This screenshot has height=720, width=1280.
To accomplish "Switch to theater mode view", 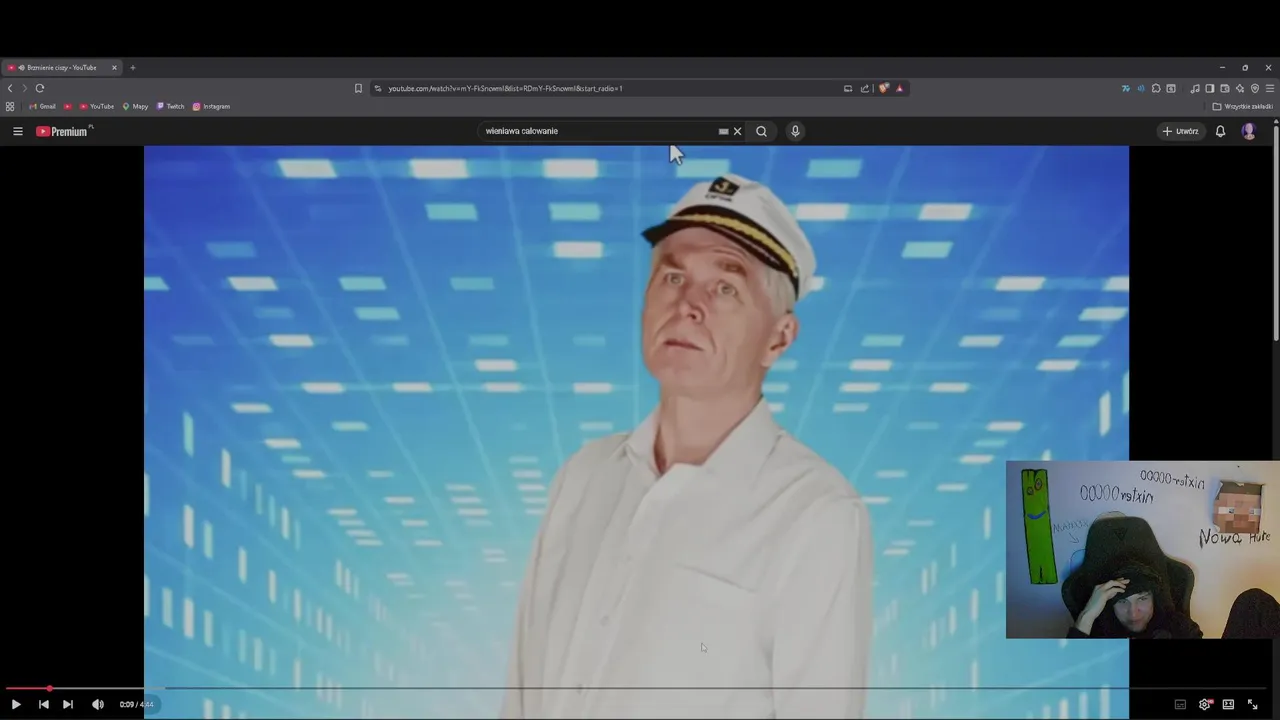I will pos(1228,704).
